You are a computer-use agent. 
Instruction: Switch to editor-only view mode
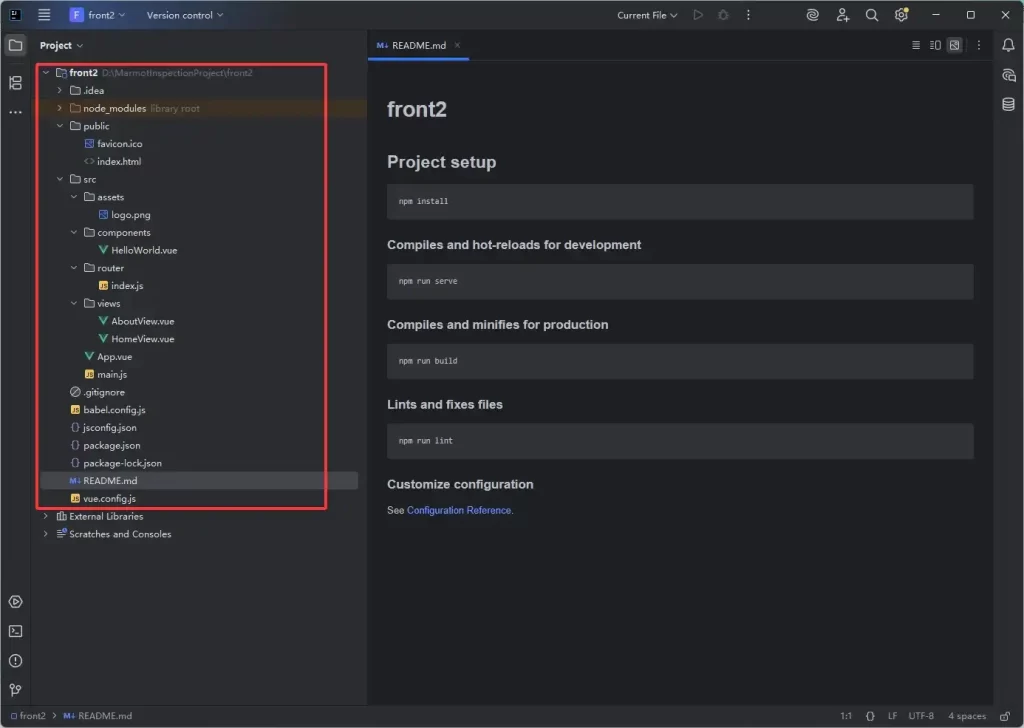click(916, 45)
